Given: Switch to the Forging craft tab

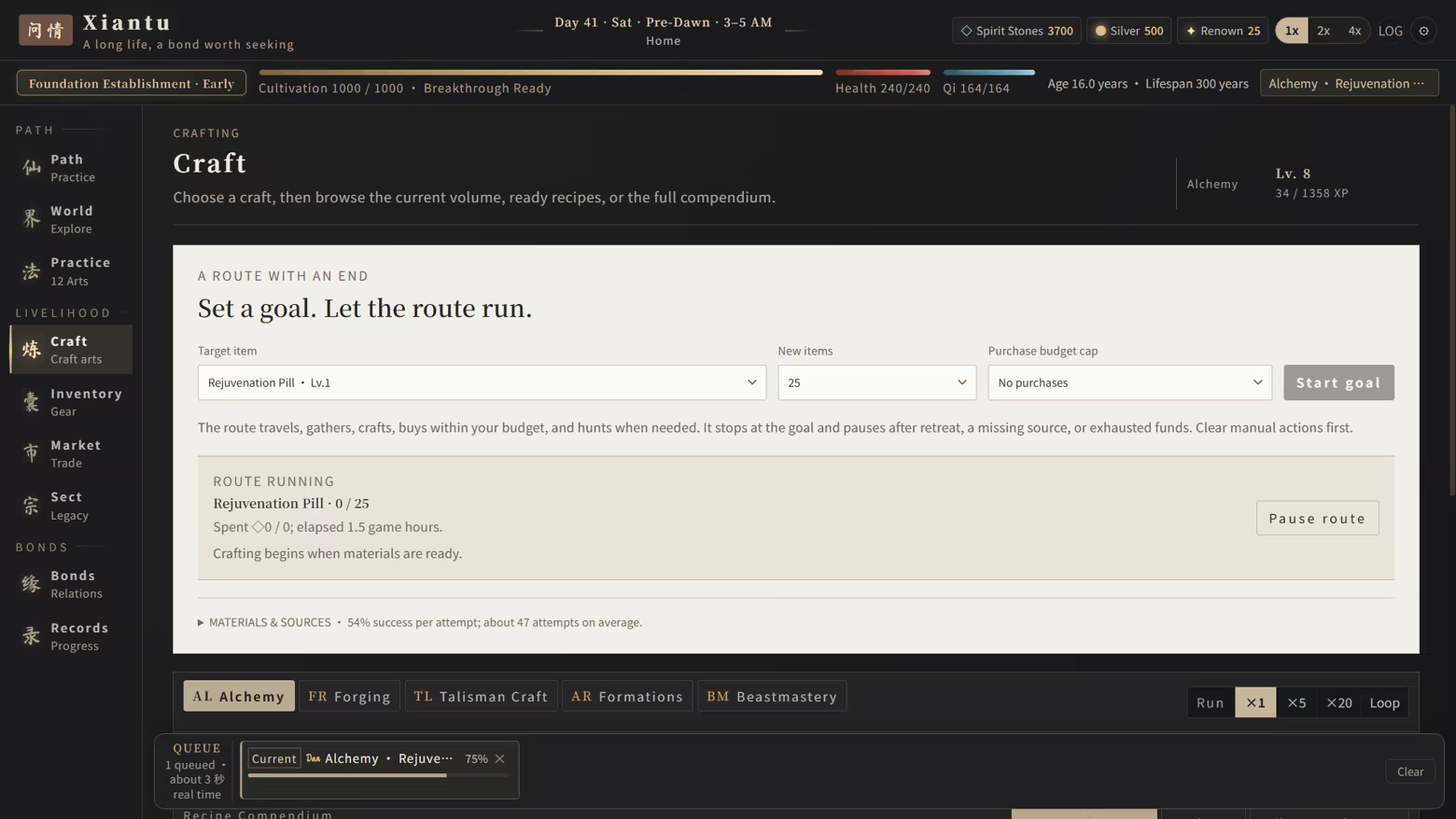Looking at the screenshot, I should [x=349, y=696].
